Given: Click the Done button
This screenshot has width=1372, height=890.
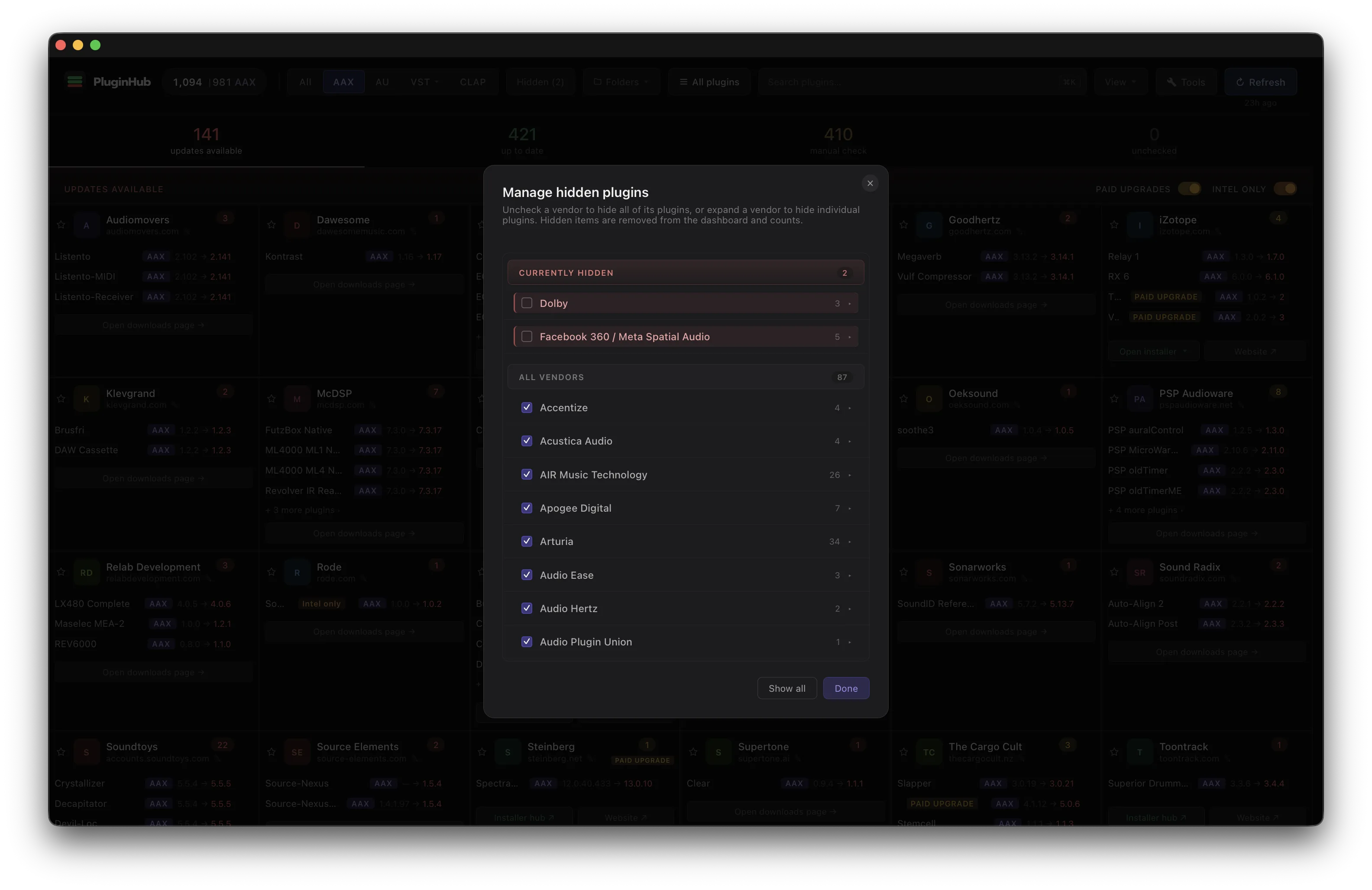Looking at the screenshot, I should coord(846,688).
